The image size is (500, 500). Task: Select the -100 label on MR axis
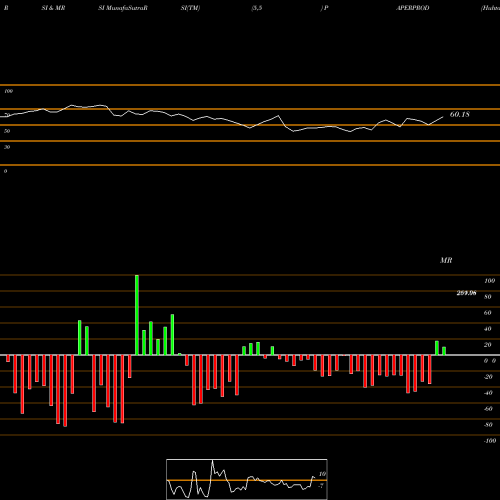490,441
